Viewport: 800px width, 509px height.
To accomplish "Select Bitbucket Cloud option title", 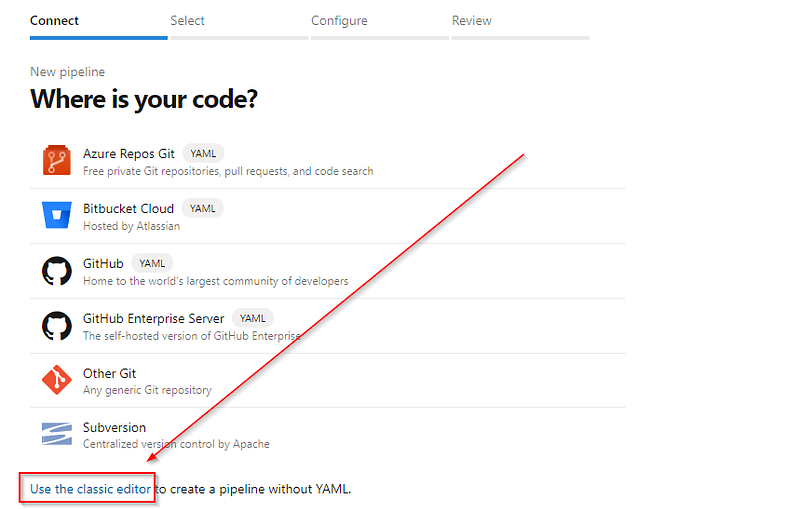I will pyautogui.click(x=129, y=209).
